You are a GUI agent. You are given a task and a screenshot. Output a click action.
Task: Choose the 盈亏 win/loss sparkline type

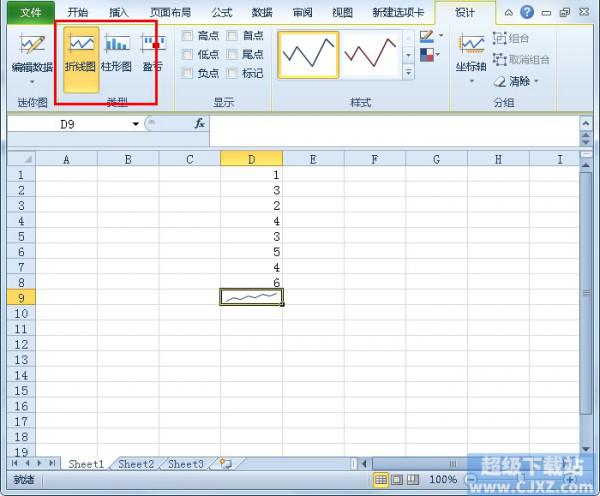click(152, 56)
